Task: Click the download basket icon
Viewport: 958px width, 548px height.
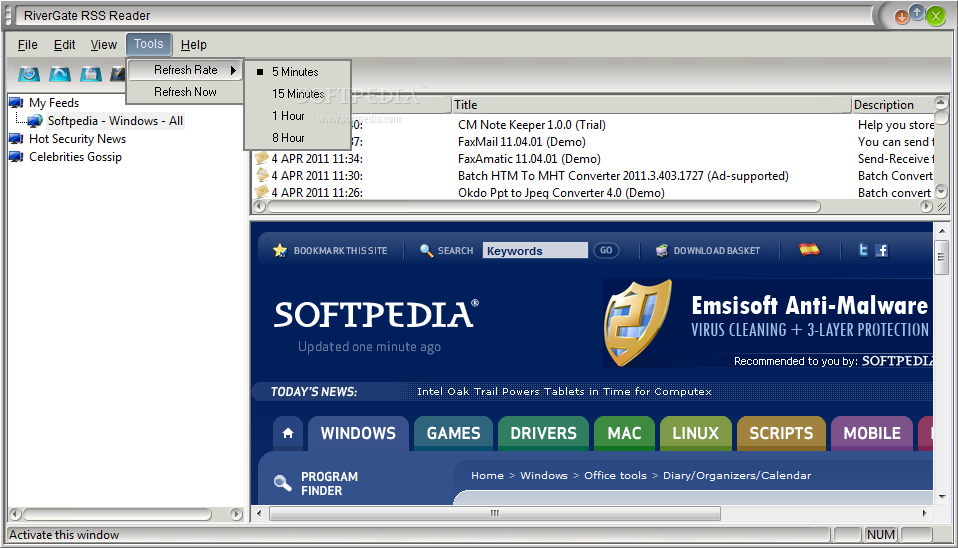Action: (x=662, y=250)
